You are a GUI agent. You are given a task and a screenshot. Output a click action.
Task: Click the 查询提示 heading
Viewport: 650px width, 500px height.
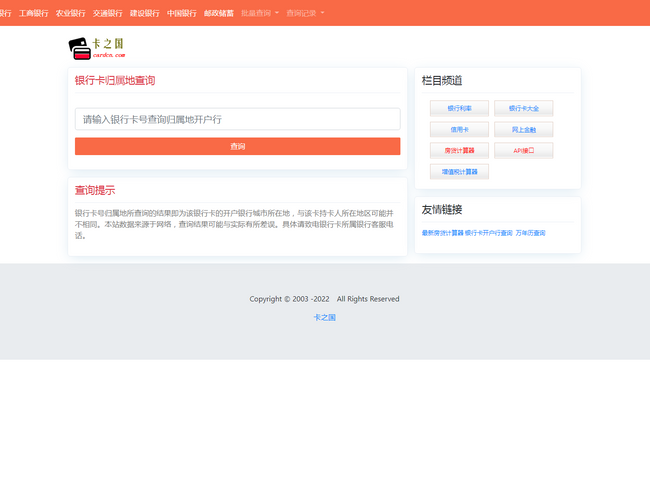coord(95,190)
